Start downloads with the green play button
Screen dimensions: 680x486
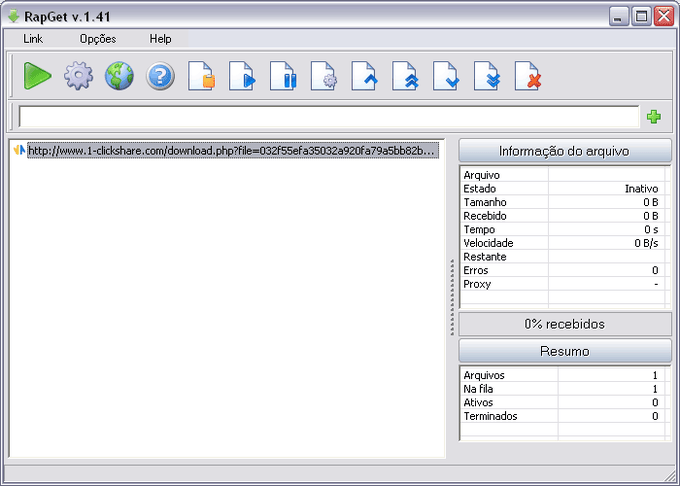tap(37, 76)
